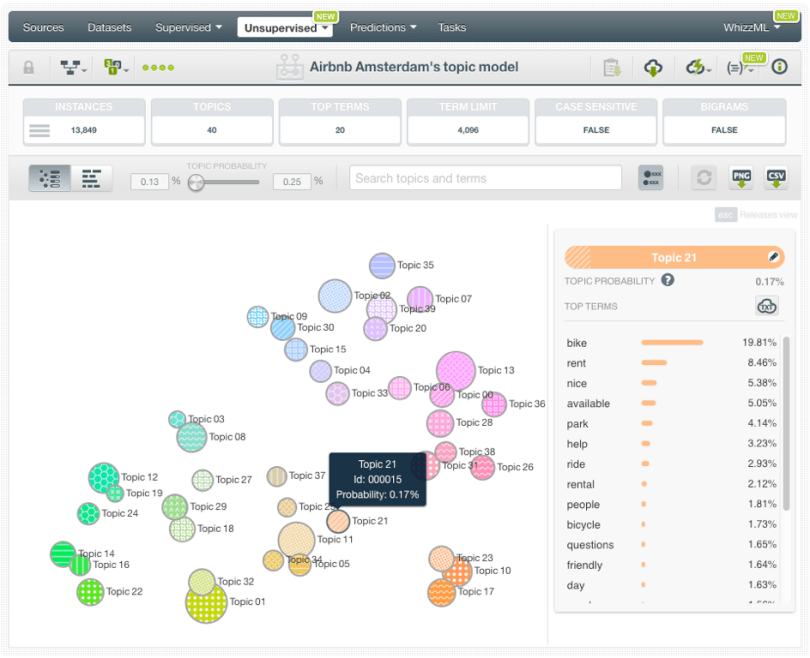Open the WhizzML dropdown
This screenshot has width=810, height=658.
click(x=752, y=27)
